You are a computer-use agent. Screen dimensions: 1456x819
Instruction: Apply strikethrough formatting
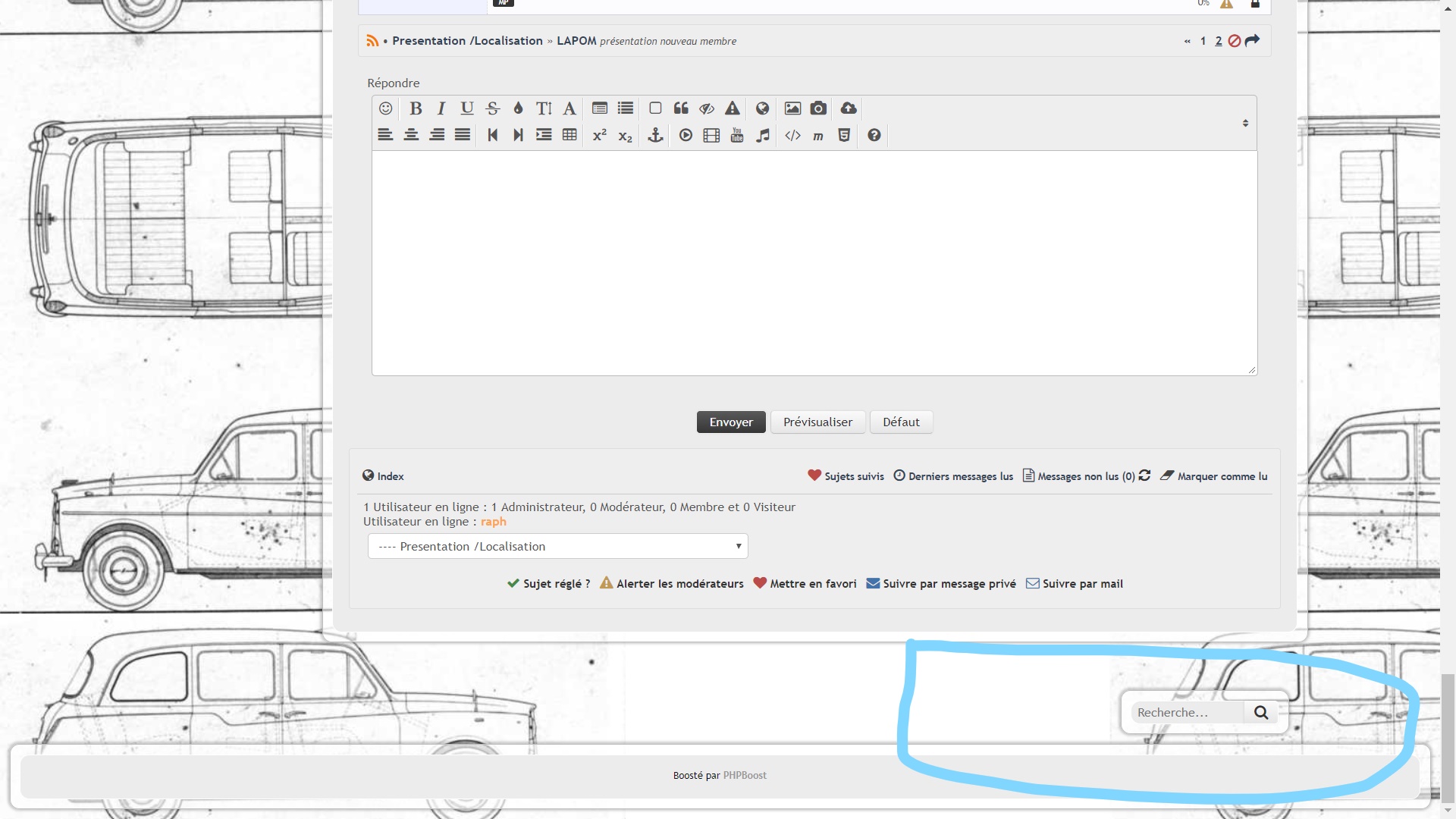[x=493, y=108]
